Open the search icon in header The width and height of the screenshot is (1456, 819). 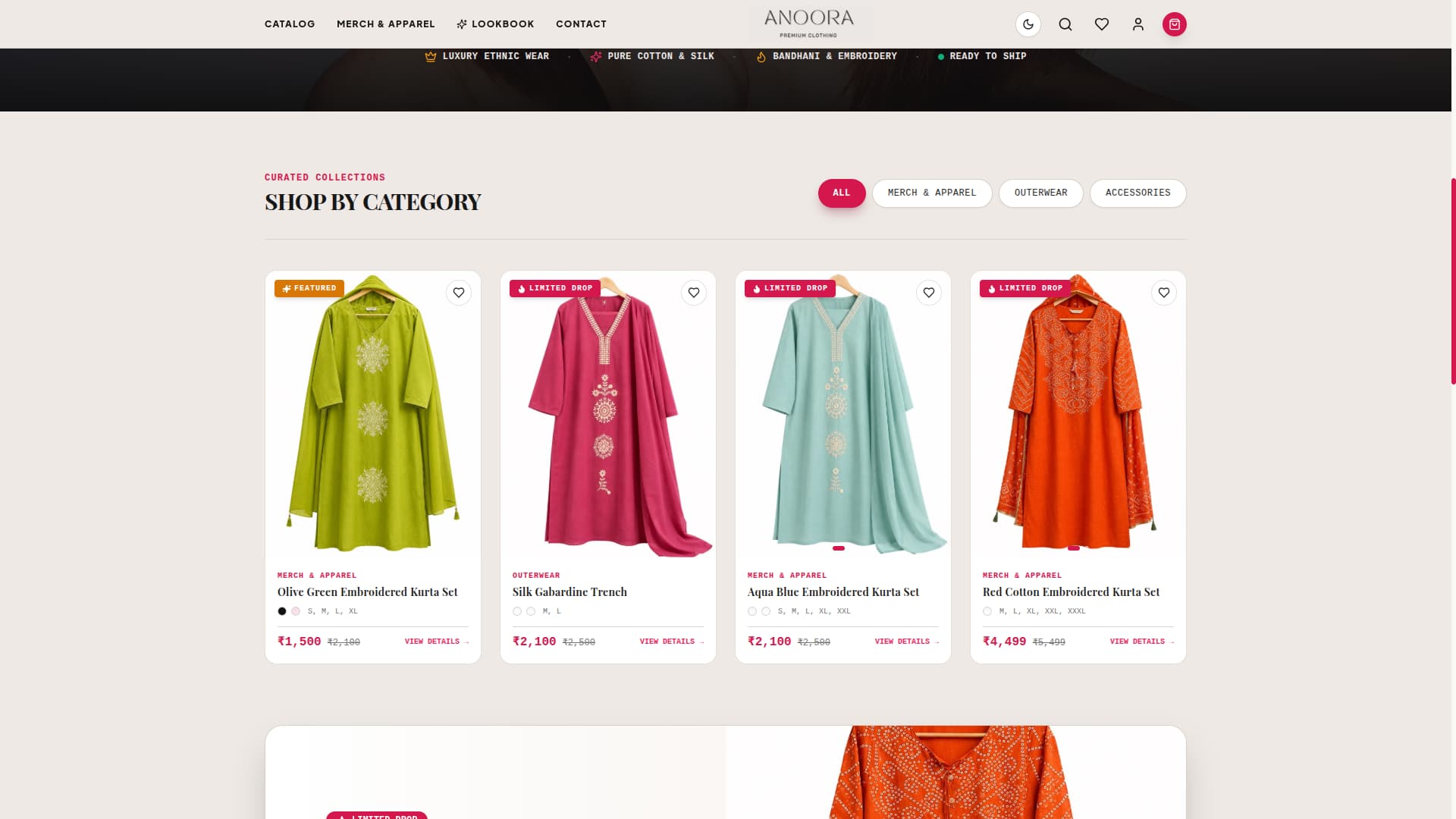[x=1065, y=24]
